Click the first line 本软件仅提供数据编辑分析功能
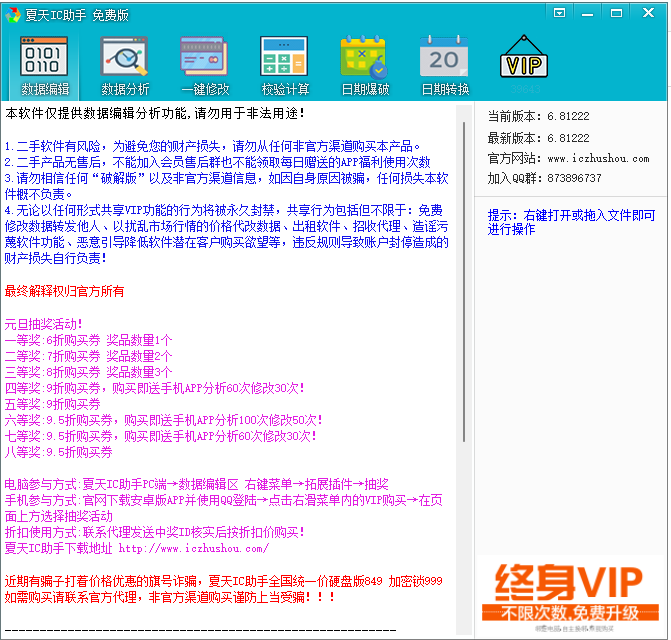Image resolution: width=671 pixels, height=640 pixels. (155, 113)
